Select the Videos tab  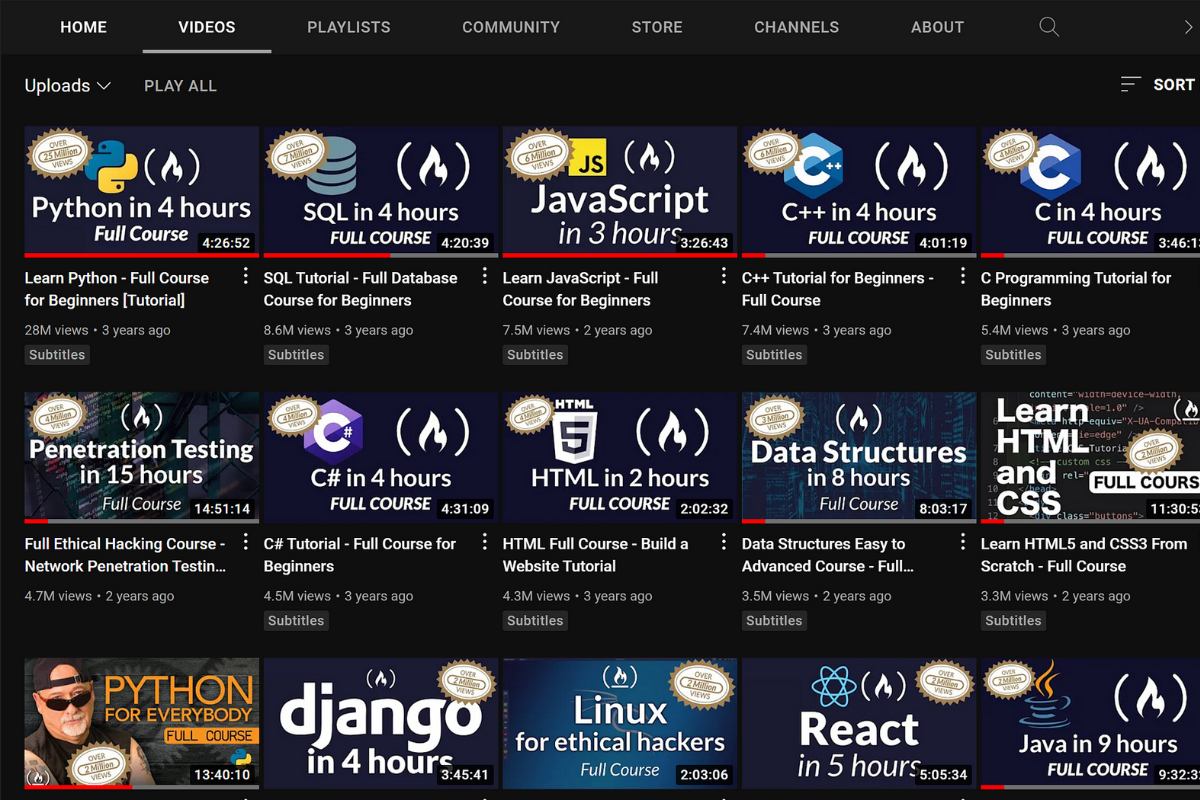pos(207,27)
